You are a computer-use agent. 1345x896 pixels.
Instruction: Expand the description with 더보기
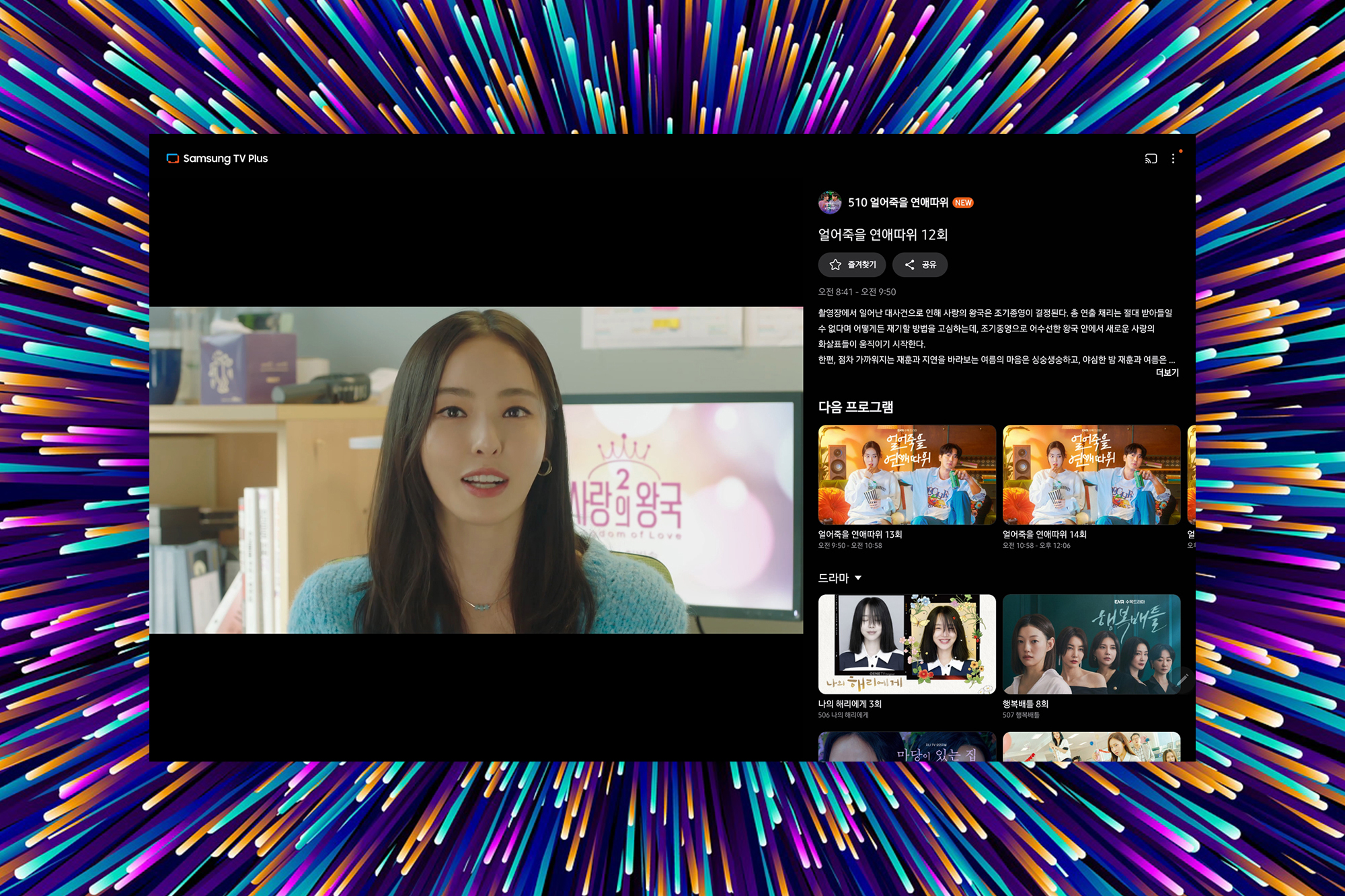point(1167,372)
